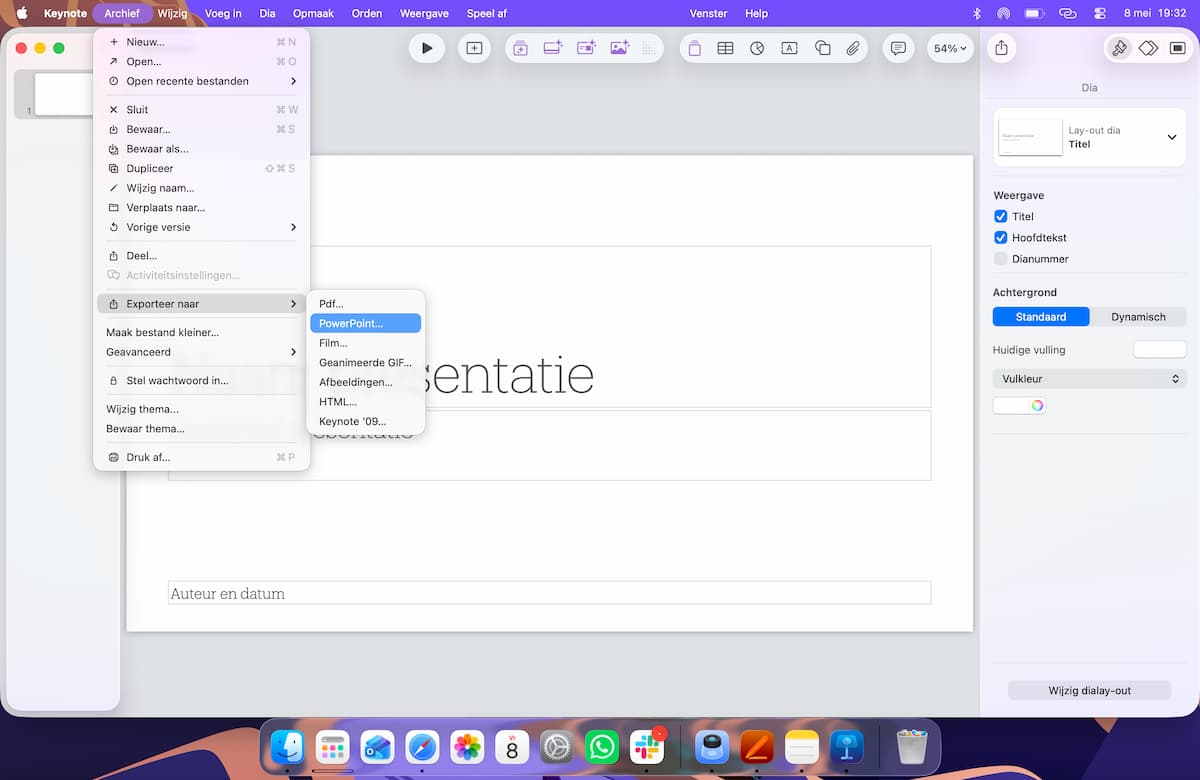Click the Auteur en datum text field
Image resolution: width=1200 pixels, height=780 pixels.
[x=549, y=593]
